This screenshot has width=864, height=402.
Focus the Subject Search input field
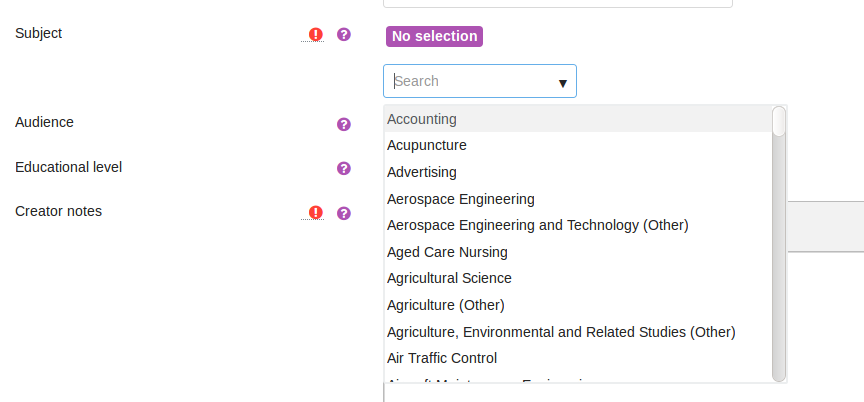(x=480, y=81)
